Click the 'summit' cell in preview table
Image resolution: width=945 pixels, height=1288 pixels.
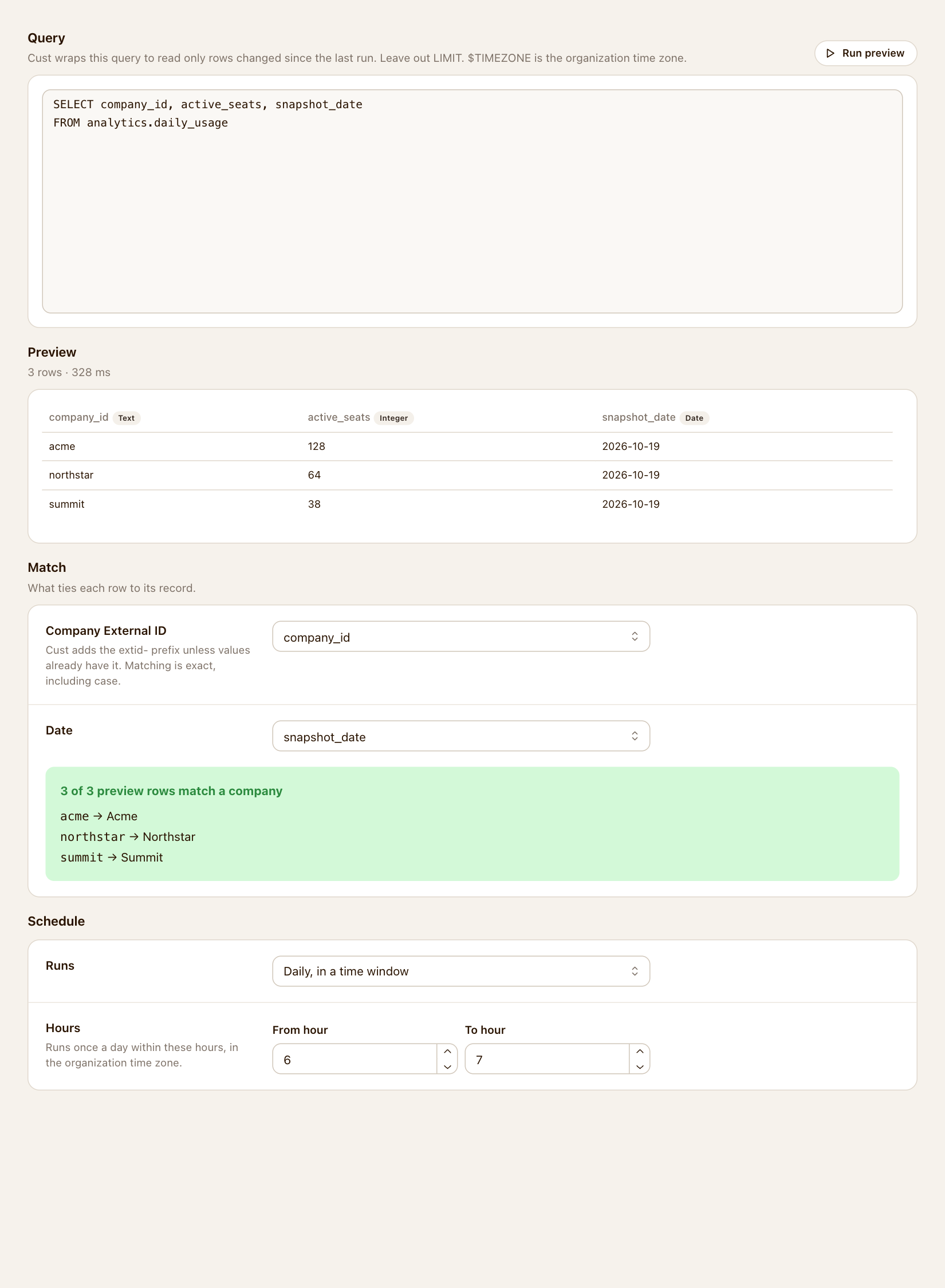(66, 504)
